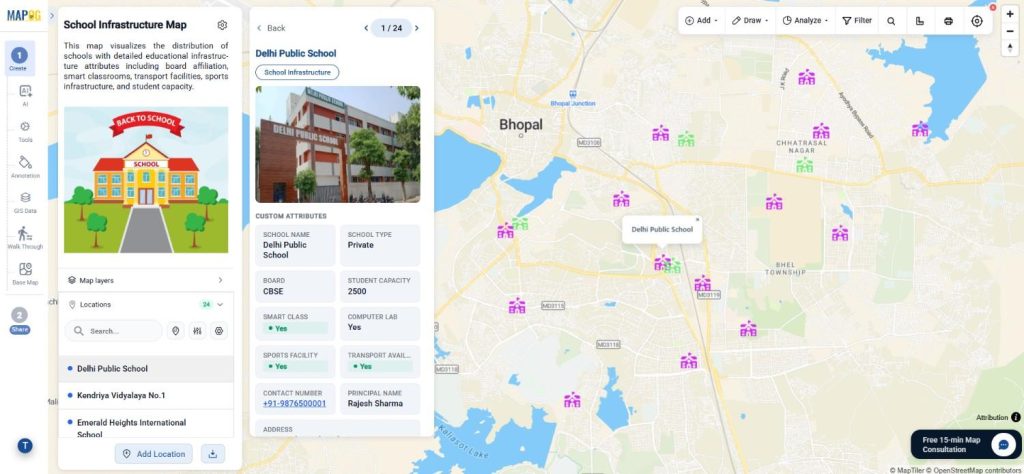Open map settings gear icon

(222, 25)
